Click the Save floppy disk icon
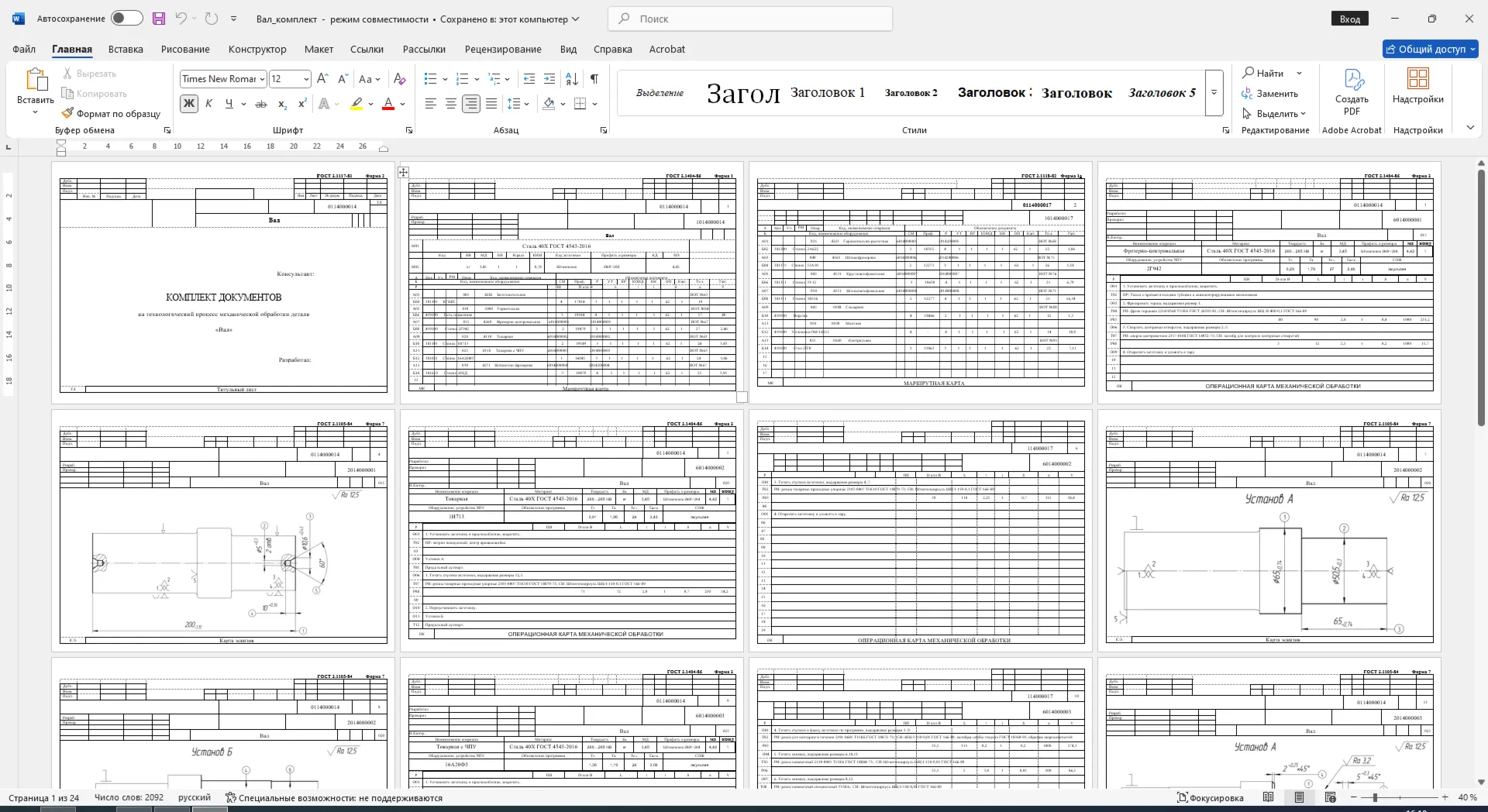This screenshot has width=1488, height=812. tap(159, 19)
